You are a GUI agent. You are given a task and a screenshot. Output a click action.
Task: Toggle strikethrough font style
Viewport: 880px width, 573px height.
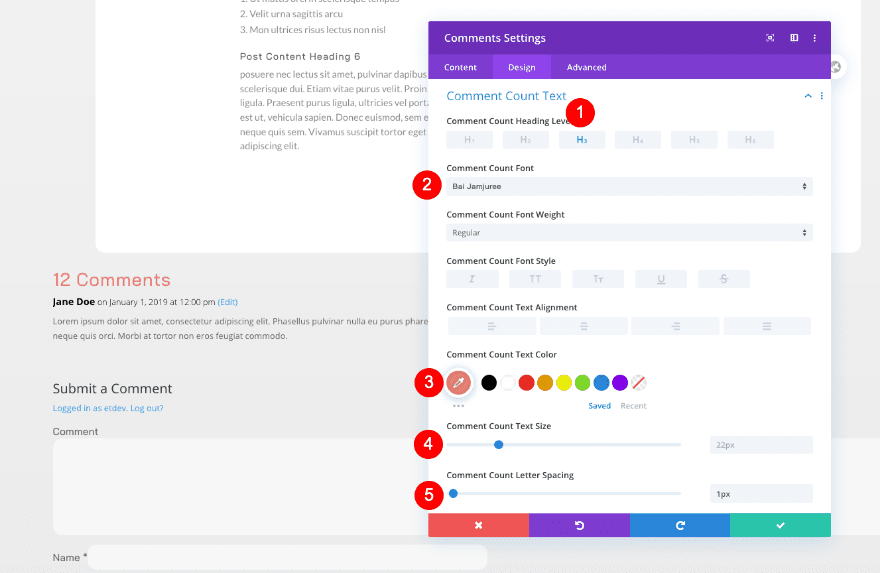click(723, 279)
